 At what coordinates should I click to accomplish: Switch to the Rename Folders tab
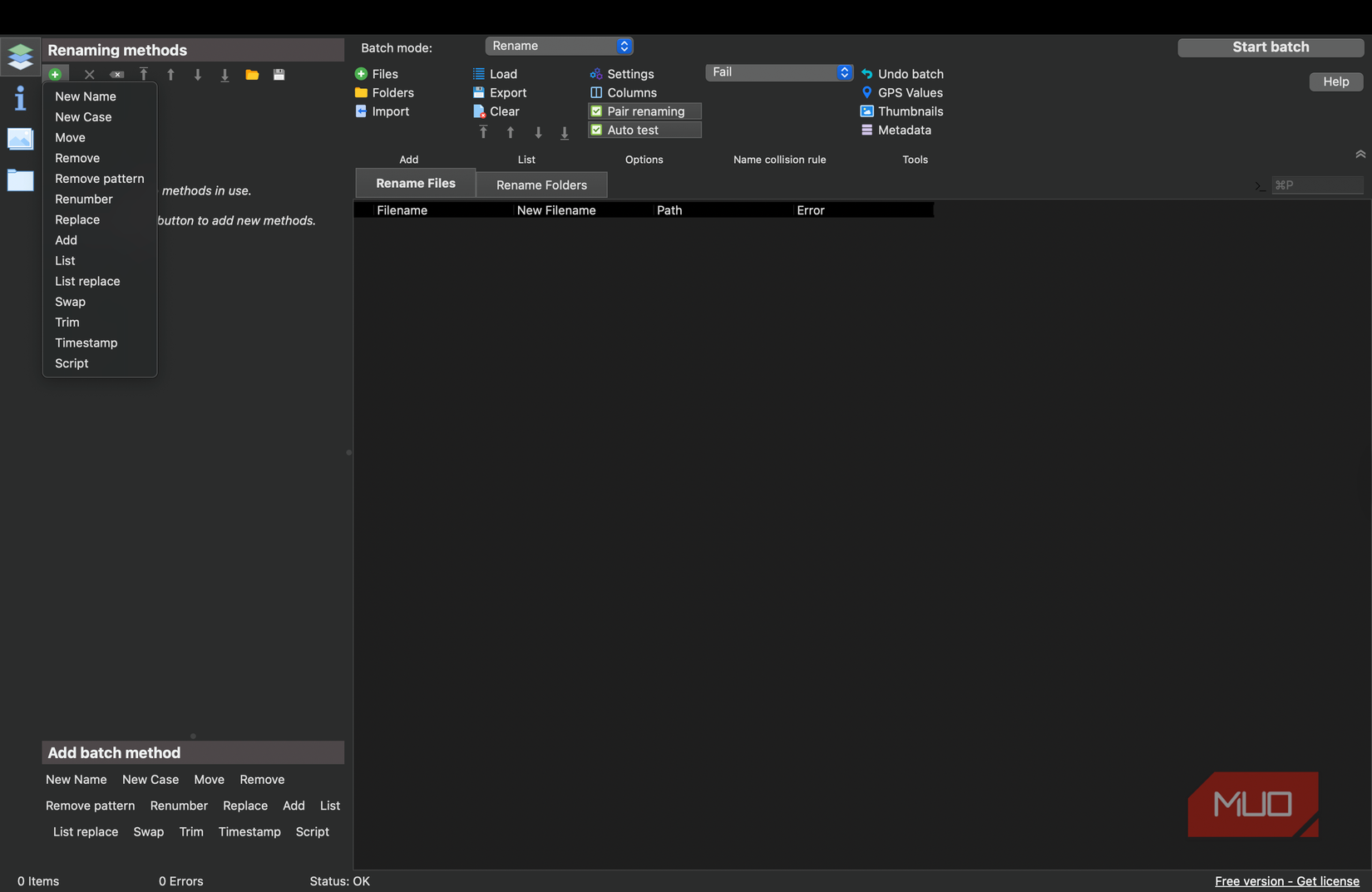(x=541, y=185)
